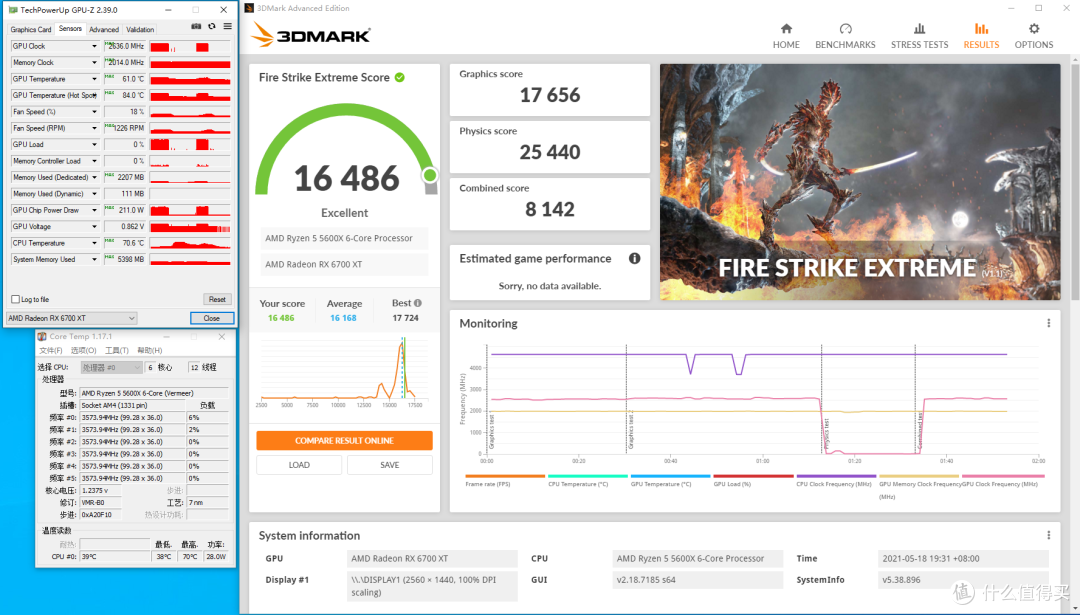Viewport: 1080px width, 615px height.
Task: Click the Reset button in GPU-Z
Action: 217,299
